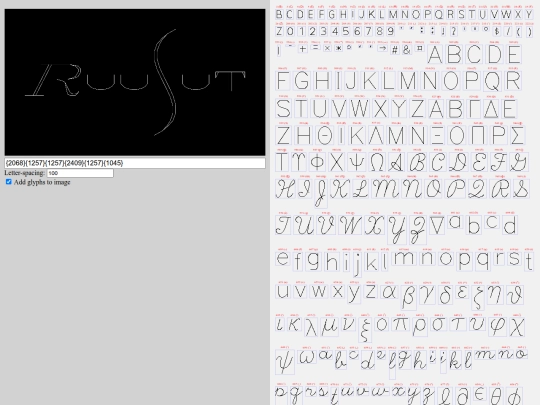Select the plain lowercase q glyph
540x405 pixels.
click(x=483, y=261)
